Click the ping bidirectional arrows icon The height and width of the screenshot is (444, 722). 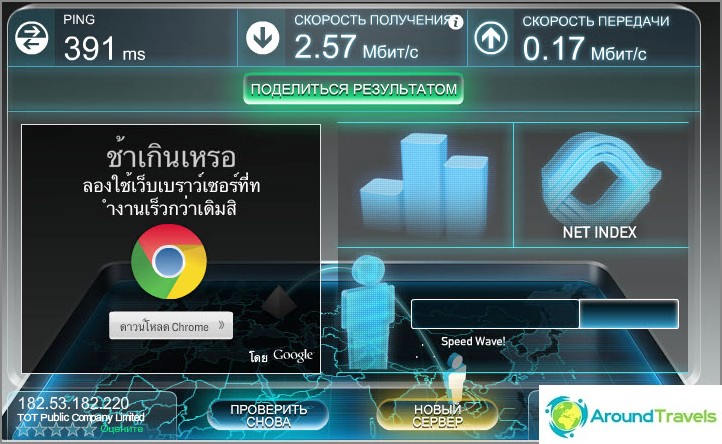pyautogui.click(x=32, y=37)
